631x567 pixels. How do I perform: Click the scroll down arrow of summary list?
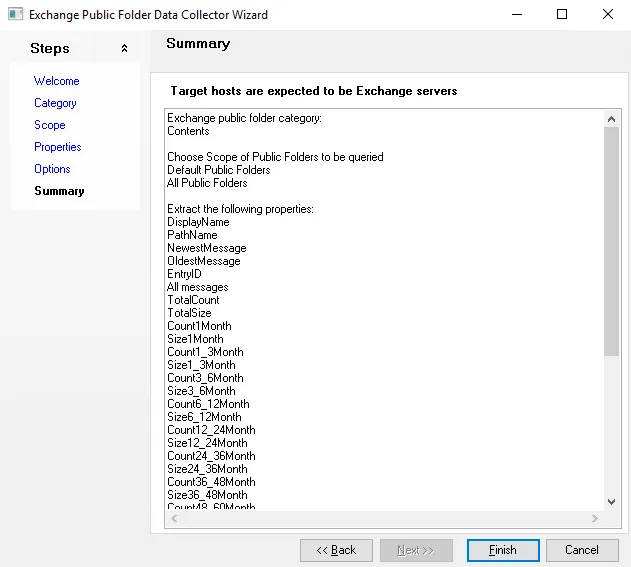[611, 502]
